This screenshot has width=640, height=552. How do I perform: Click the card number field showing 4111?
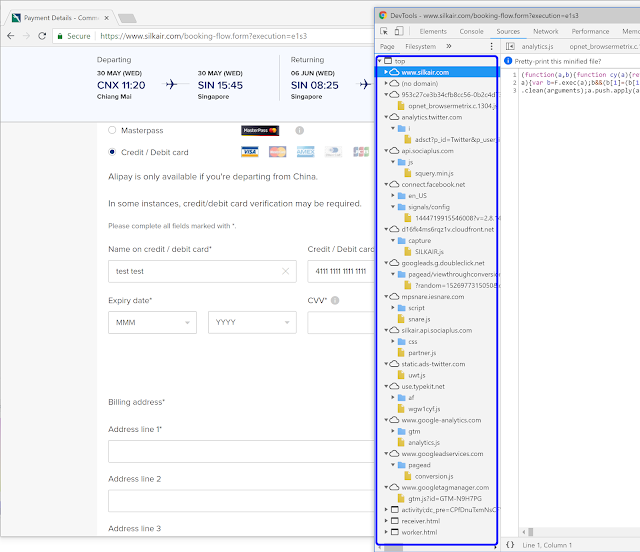[x=341, y=272]
